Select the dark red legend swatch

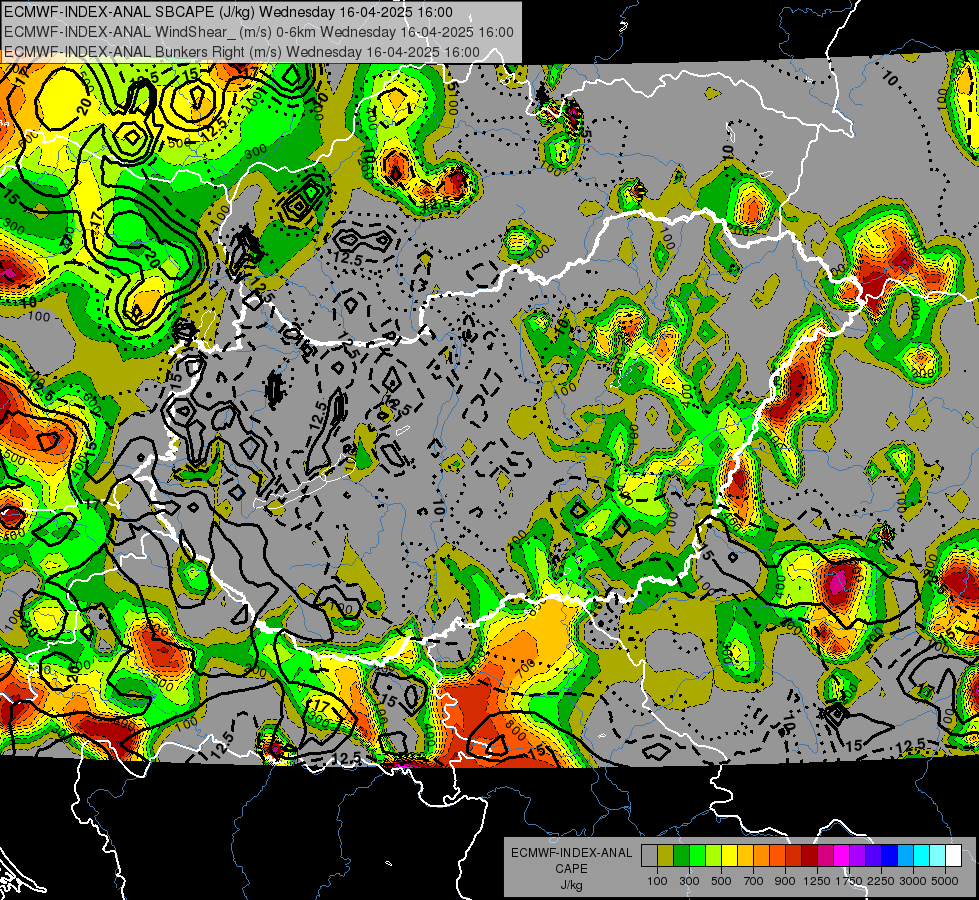point(810,856)
